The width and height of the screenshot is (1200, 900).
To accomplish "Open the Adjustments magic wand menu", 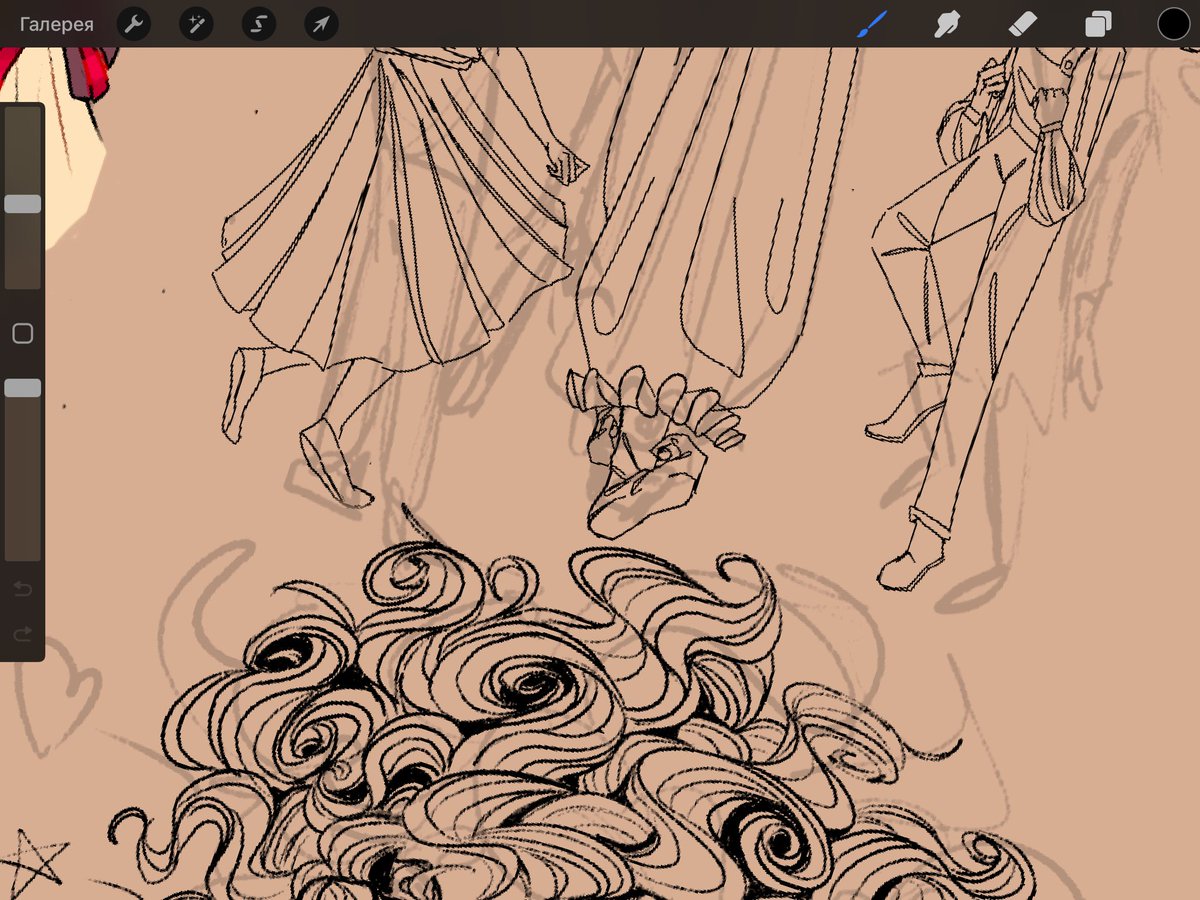I will point(196,24).
